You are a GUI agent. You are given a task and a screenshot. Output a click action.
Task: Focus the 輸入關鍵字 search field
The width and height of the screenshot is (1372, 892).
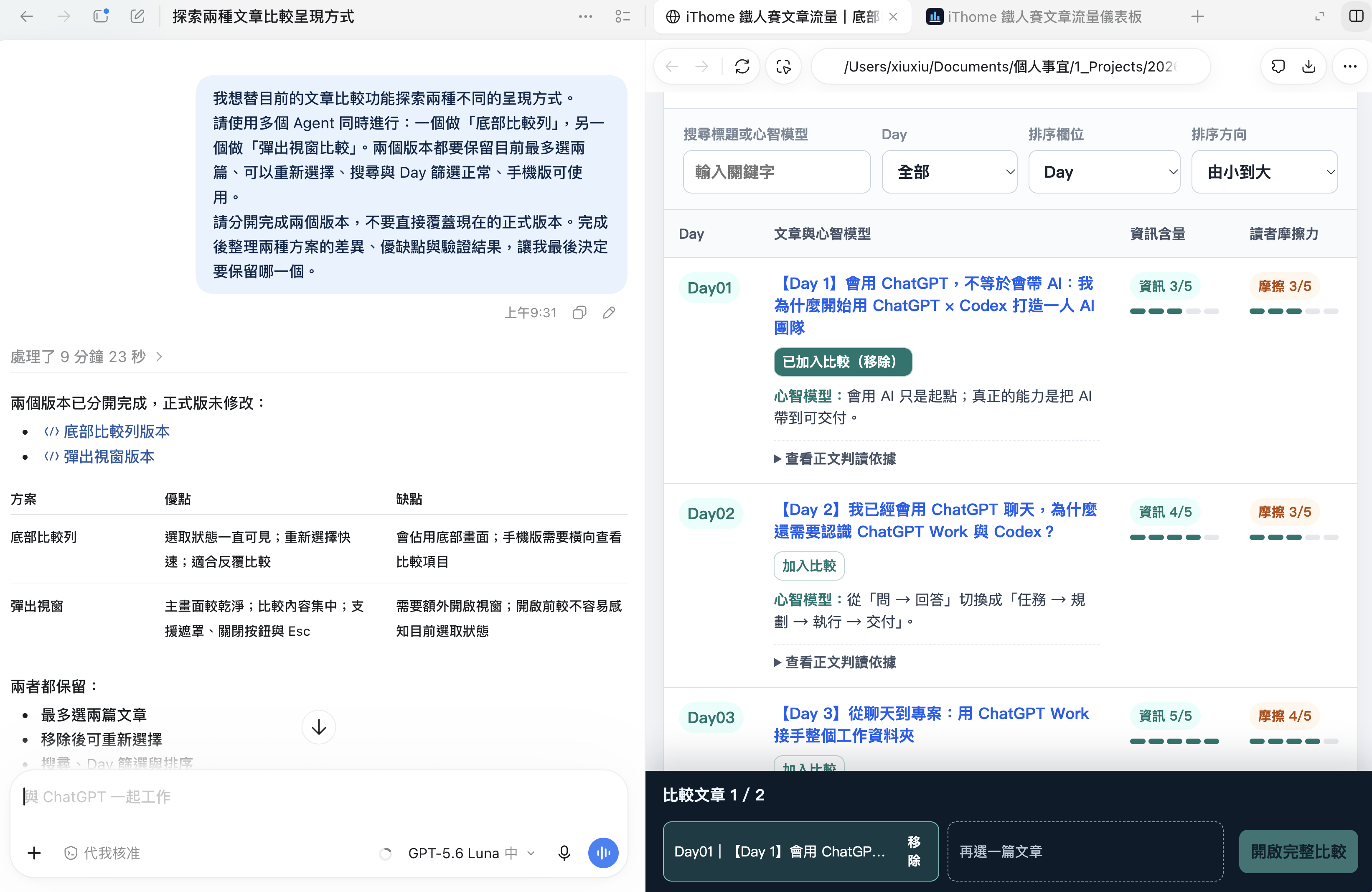point(777,172)
